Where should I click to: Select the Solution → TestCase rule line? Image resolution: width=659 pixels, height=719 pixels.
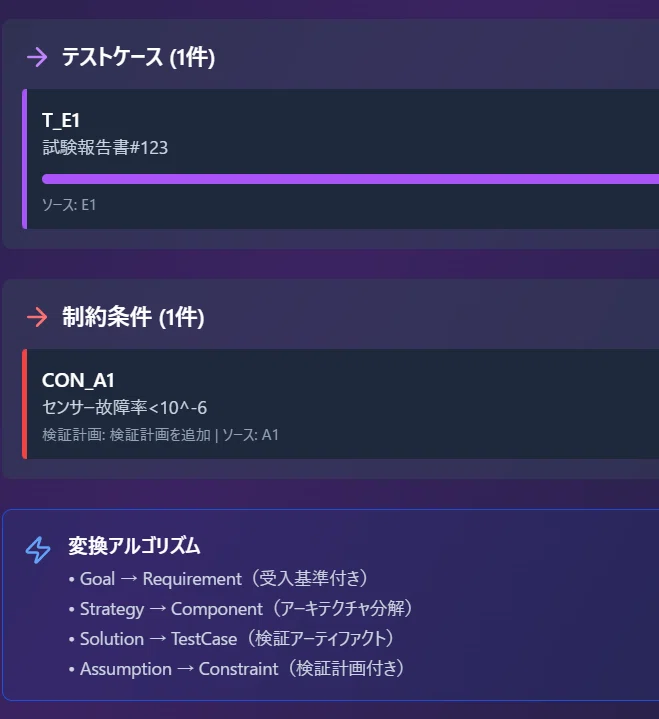232,639
